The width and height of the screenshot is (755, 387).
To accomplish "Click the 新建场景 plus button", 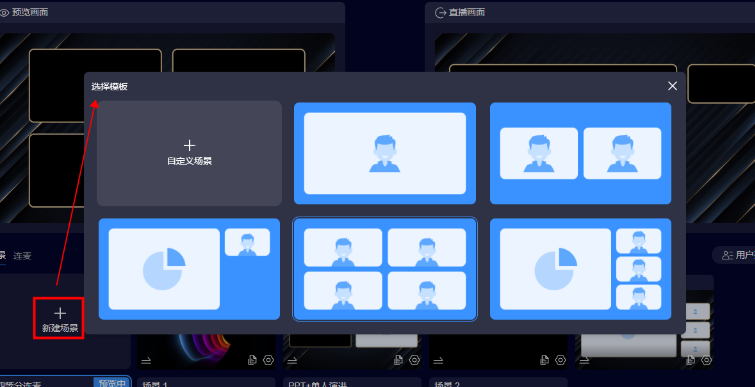I will click(59, 318).
